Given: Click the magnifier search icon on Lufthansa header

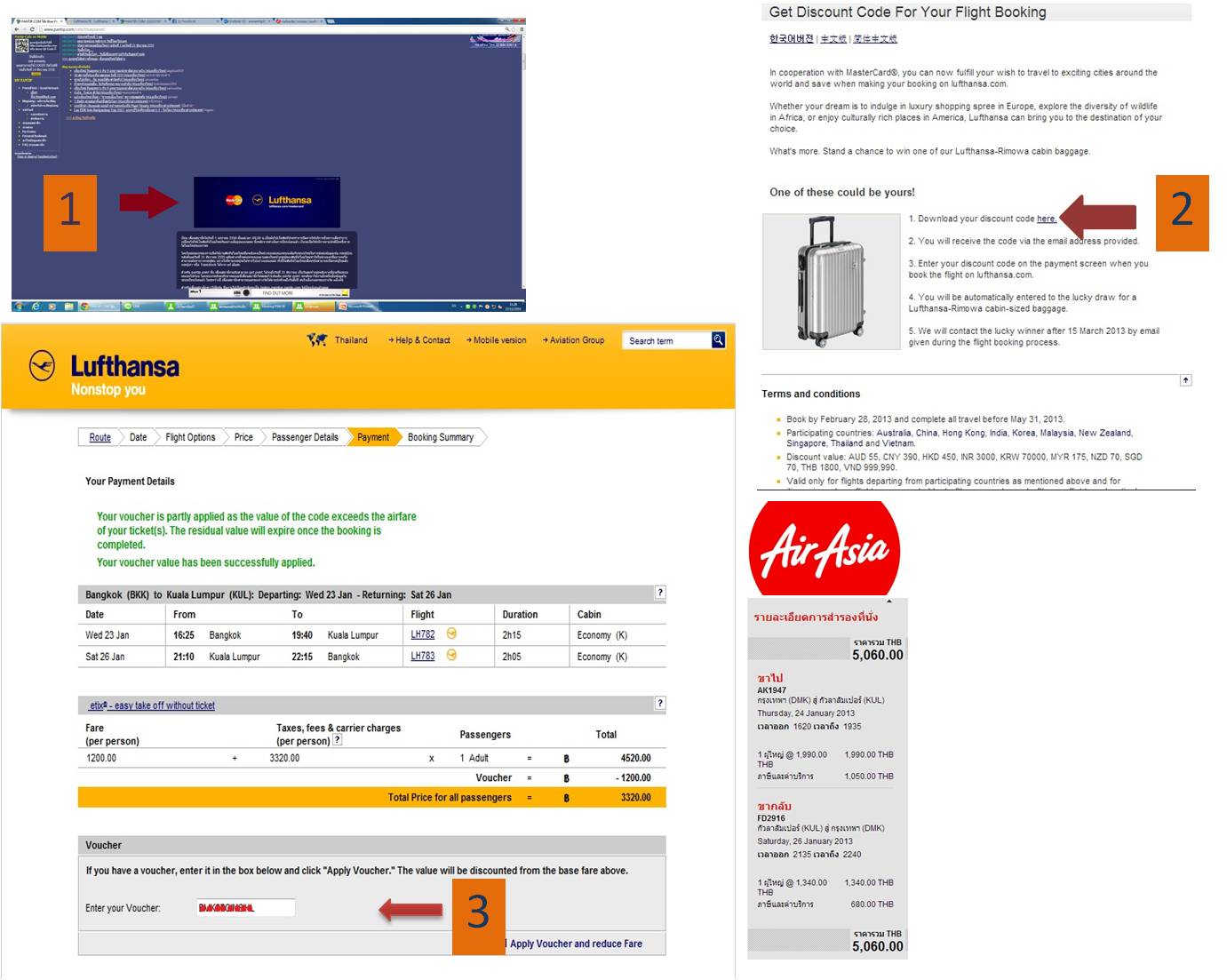Looking at the screenshot, I should pos(718,340).
